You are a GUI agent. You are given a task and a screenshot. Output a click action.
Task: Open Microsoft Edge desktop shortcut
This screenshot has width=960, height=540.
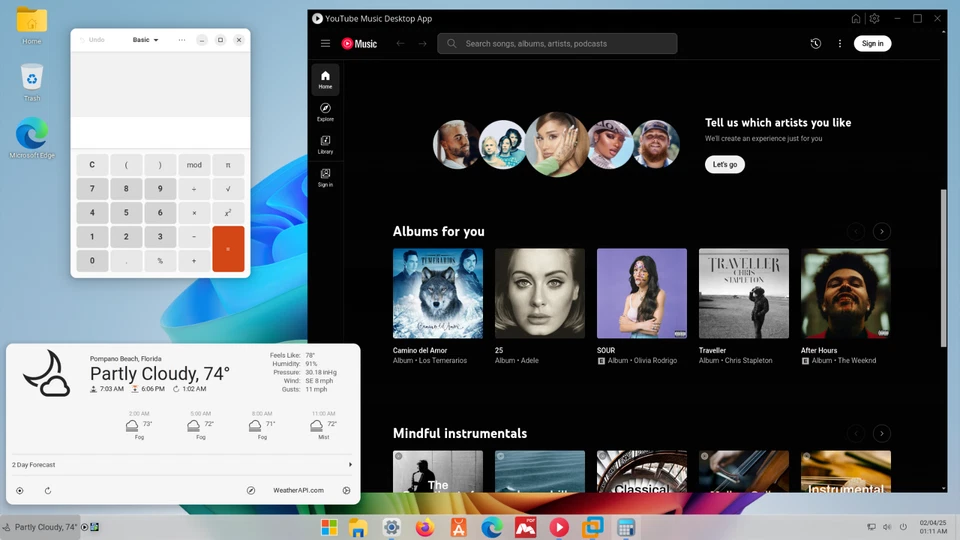[x=32, y=138]
